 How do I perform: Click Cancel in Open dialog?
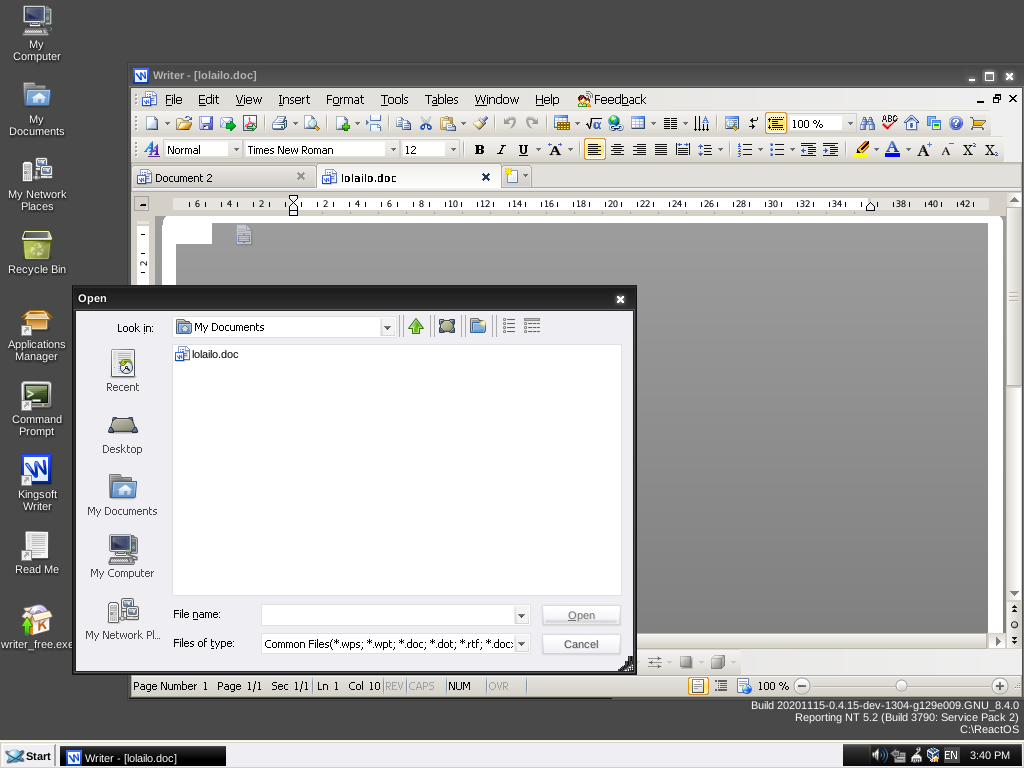(x=581, y=644)
